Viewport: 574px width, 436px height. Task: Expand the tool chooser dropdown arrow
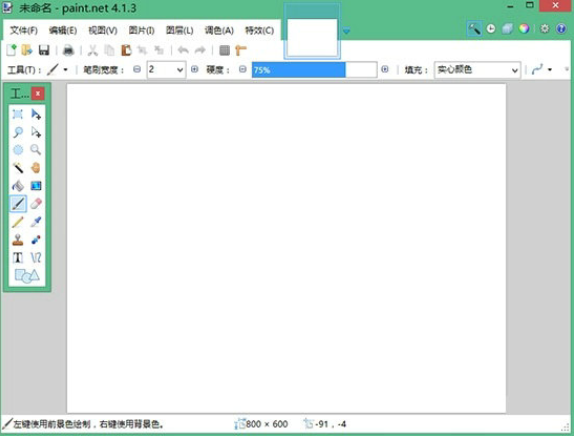coord(66,70)
